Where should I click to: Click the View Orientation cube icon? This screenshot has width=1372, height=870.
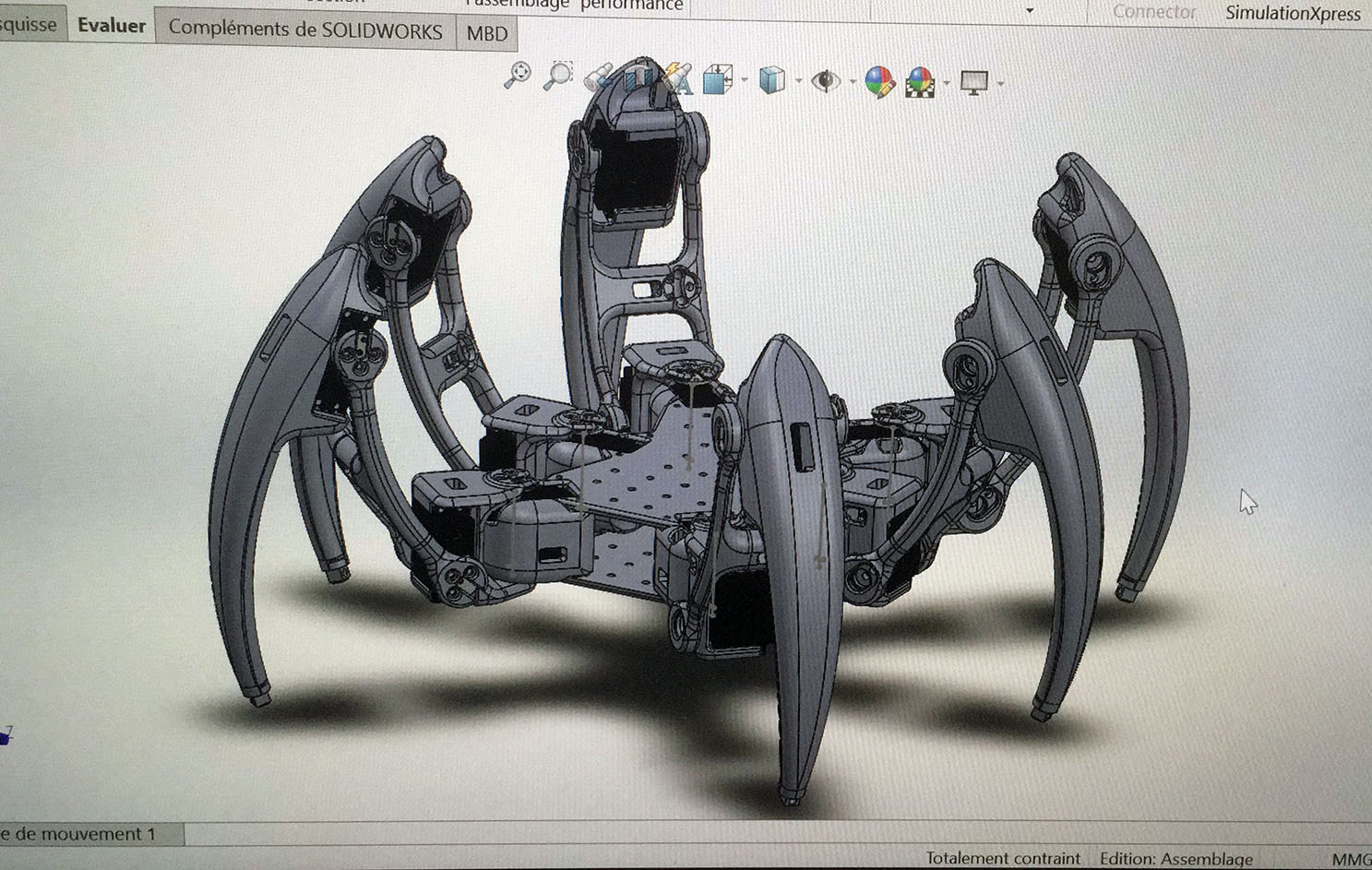(x=716, y=80)
